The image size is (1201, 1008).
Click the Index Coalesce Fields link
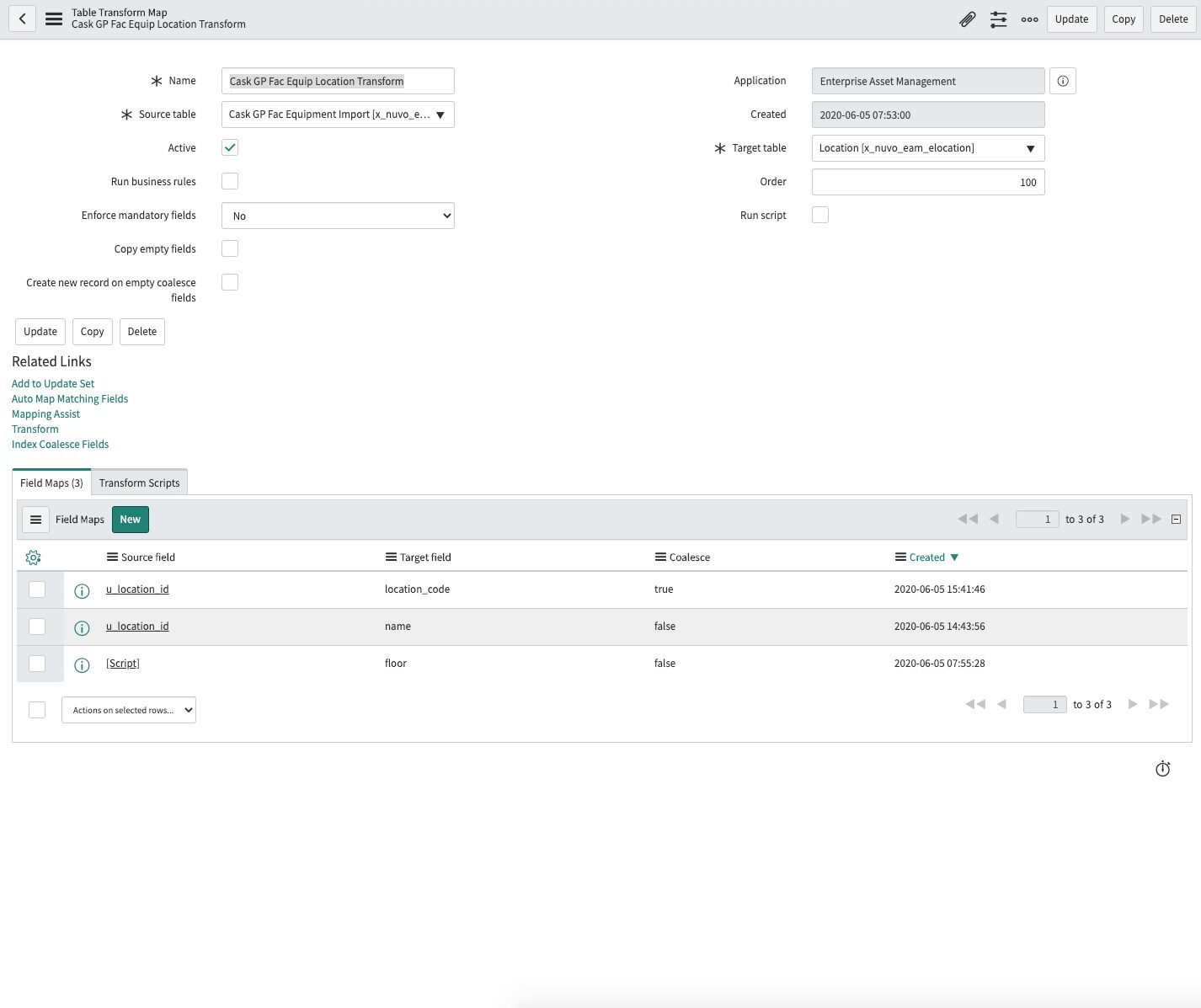click(x=60, y=445)
